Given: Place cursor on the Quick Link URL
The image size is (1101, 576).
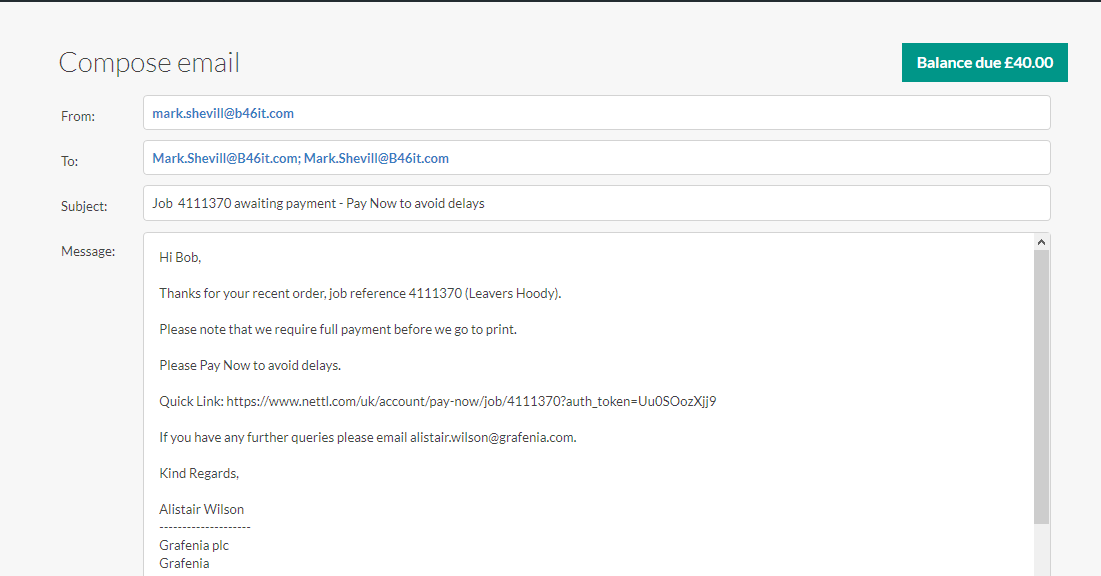Looking at the screenshot, I should click(471, 401).
